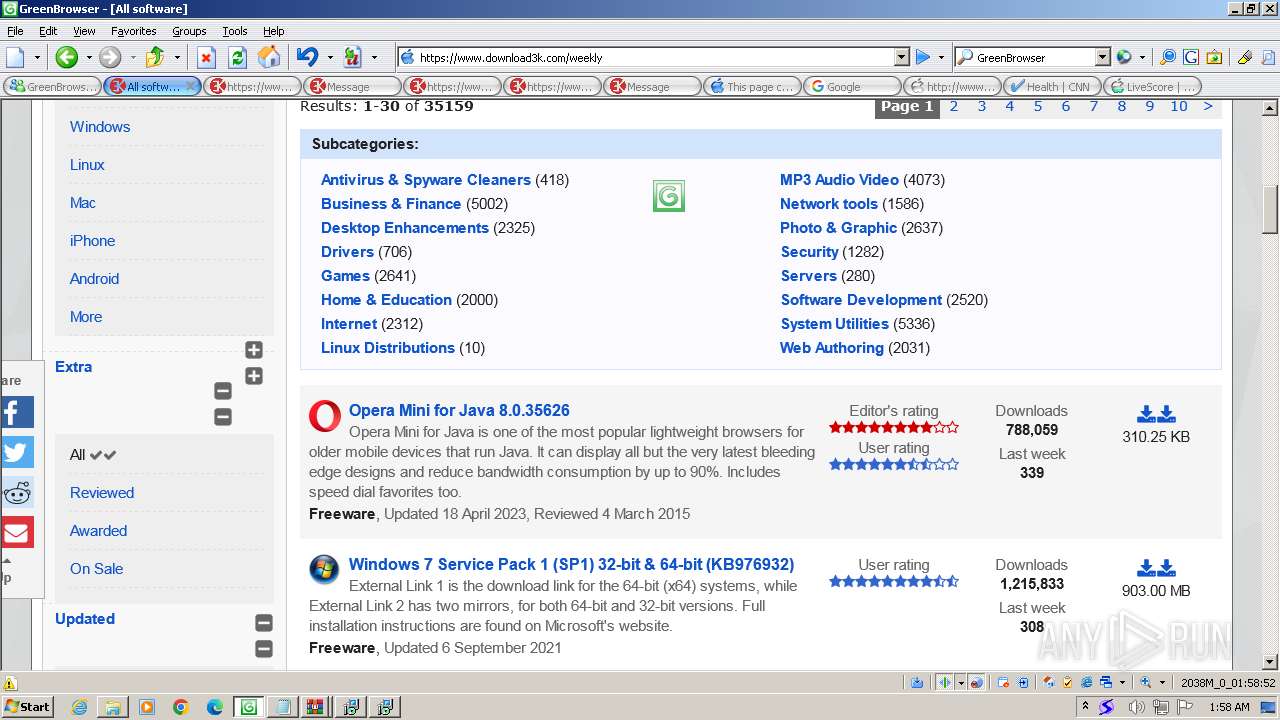Click the clipboard check icon in status bar

click(1067, 682)
